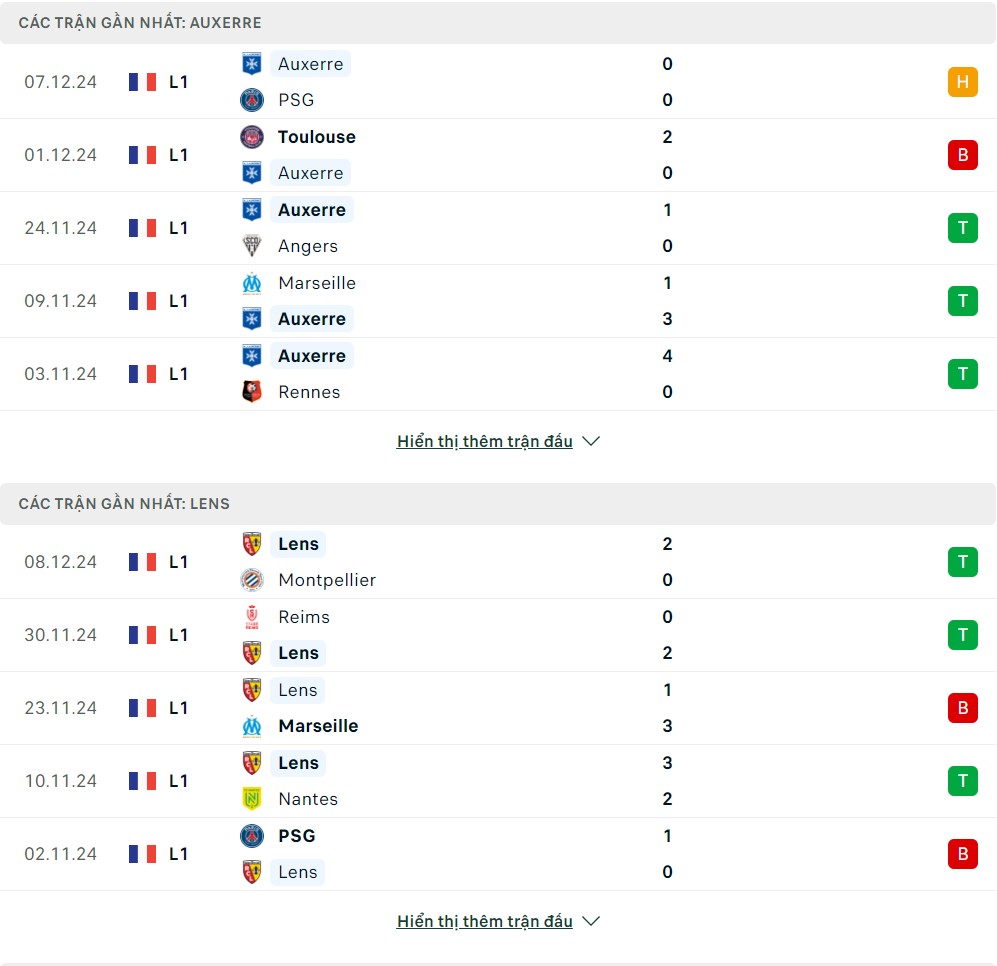This screenshot has height=966, width=997.
Task: Expand more Lens matches chevron
Action: tap(591, 921)
